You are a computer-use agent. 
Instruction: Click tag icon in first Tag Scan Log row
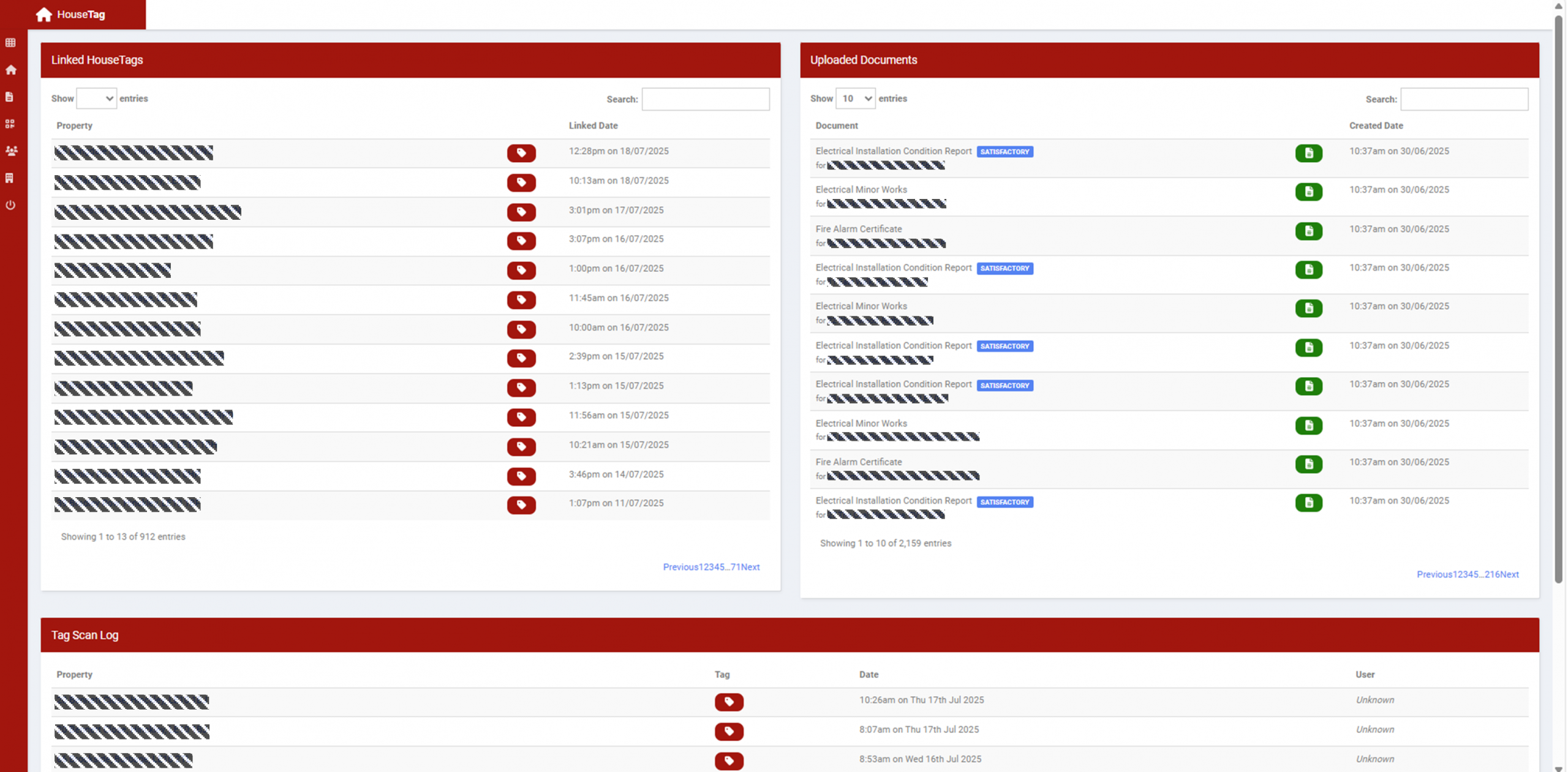pos(728,702)
